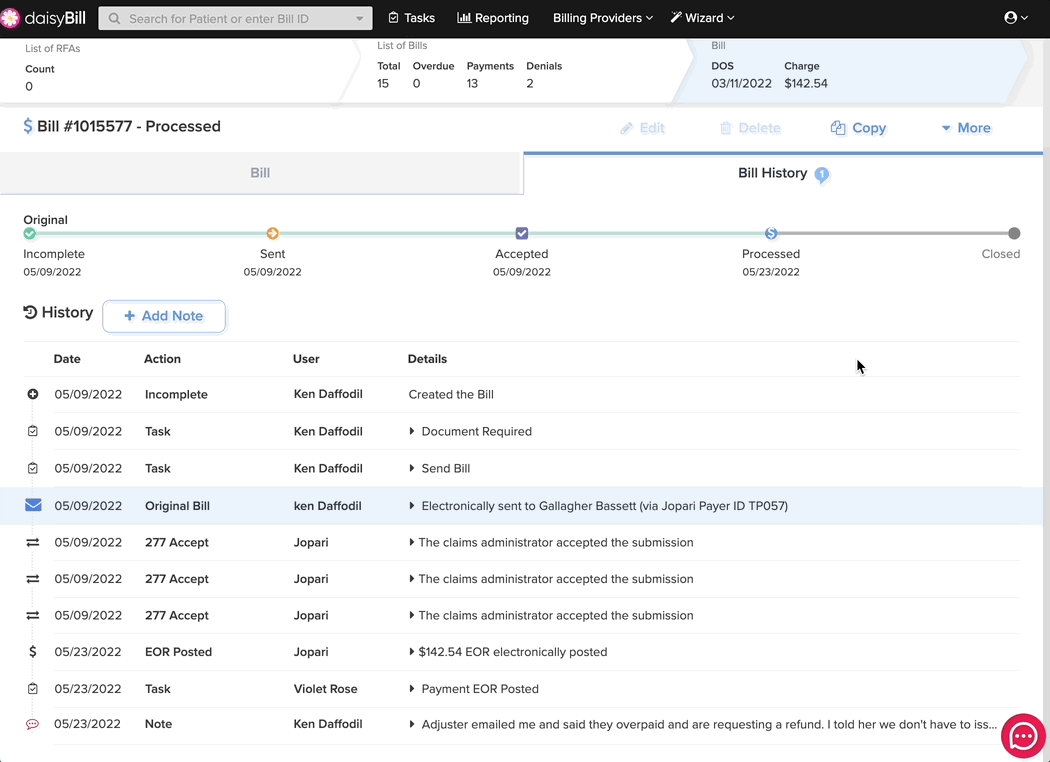Click the Charge $142.54 value
The width and height of the screenshot is (1050, 762).
(x=806, y=84)
